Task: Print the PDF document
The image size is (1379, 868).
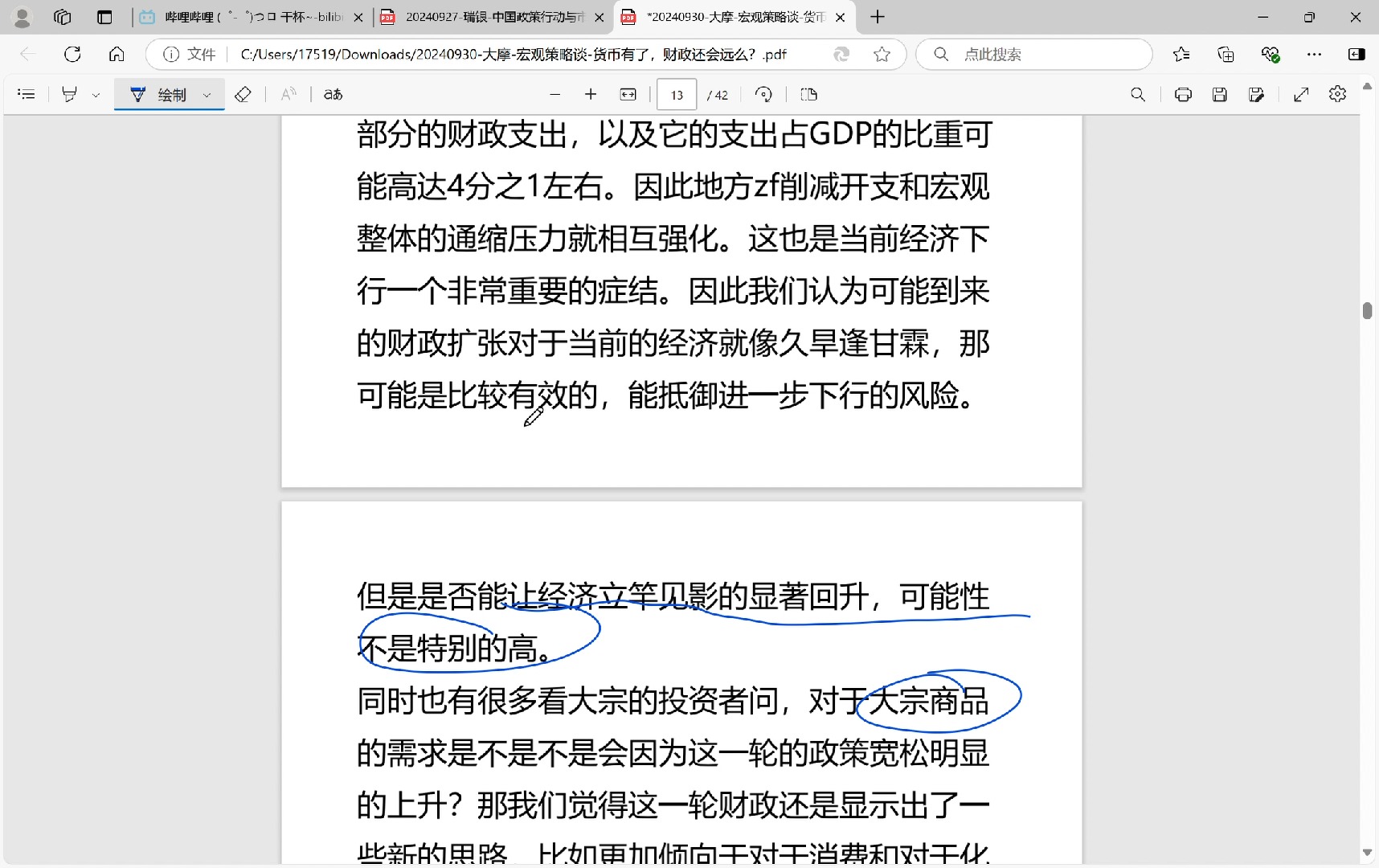Action: coord(1183,95)
